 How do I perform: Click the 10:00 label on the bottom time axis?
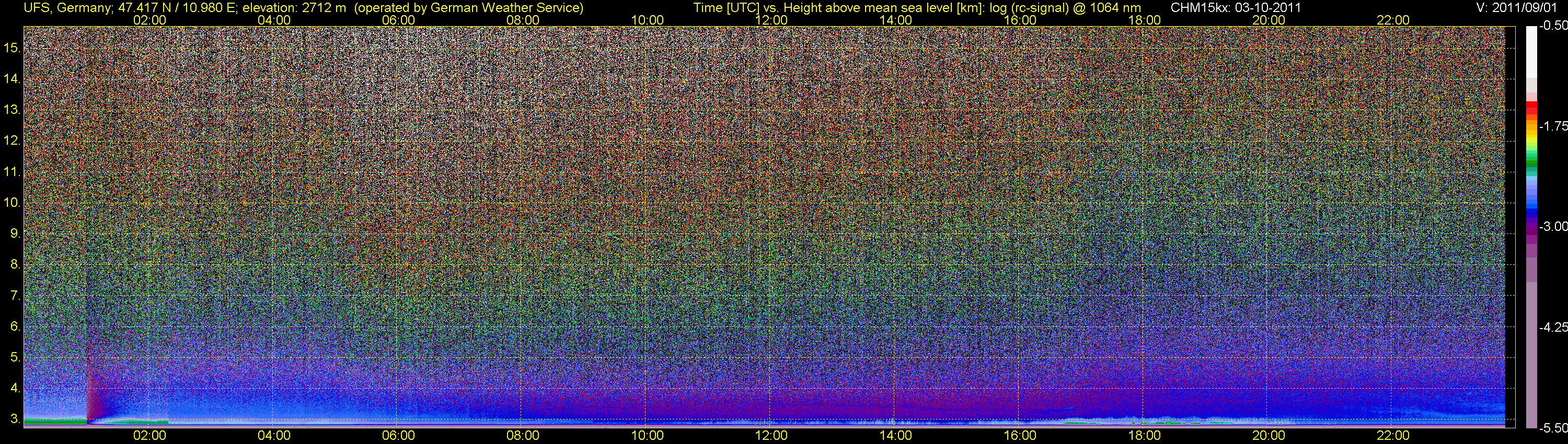647,436
